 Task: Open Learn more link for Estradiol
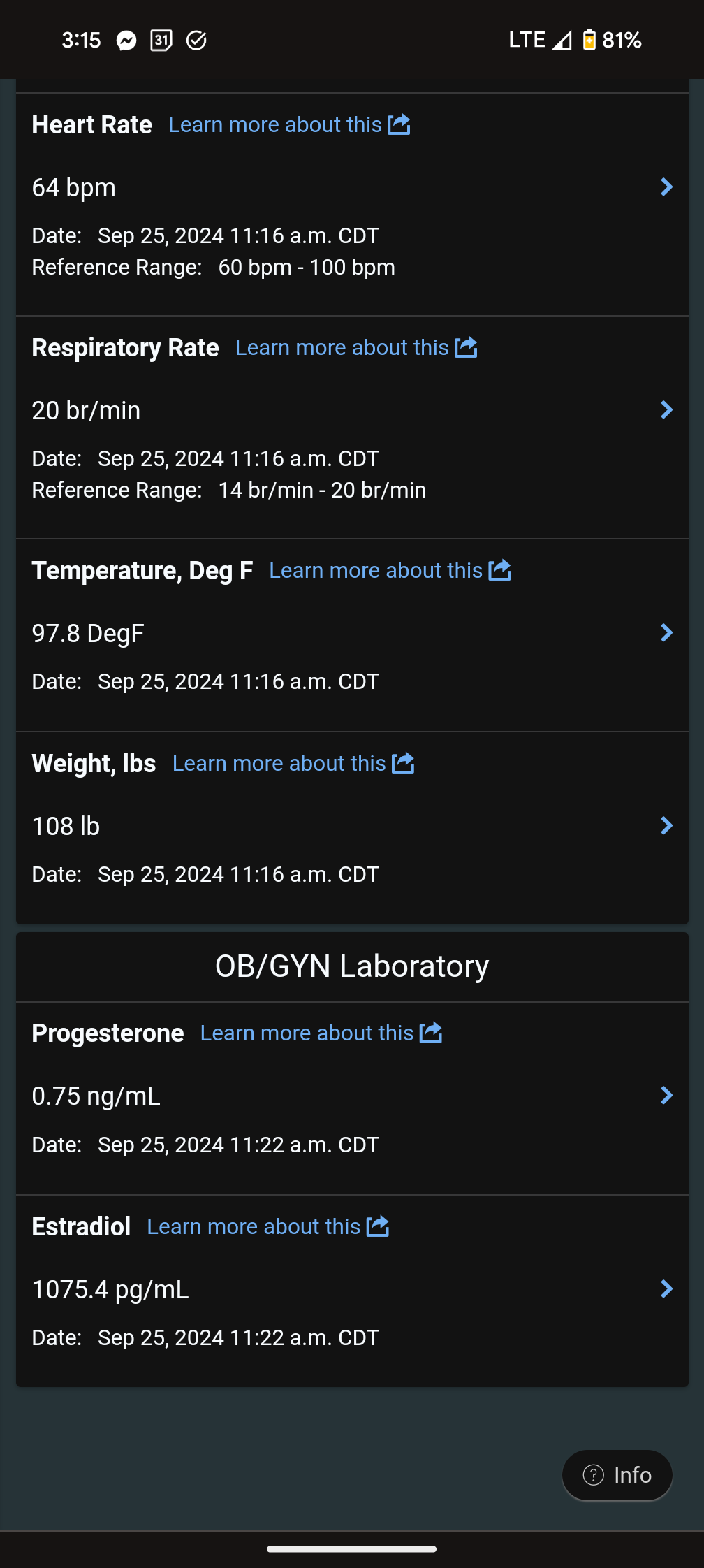coord(254,1226)
